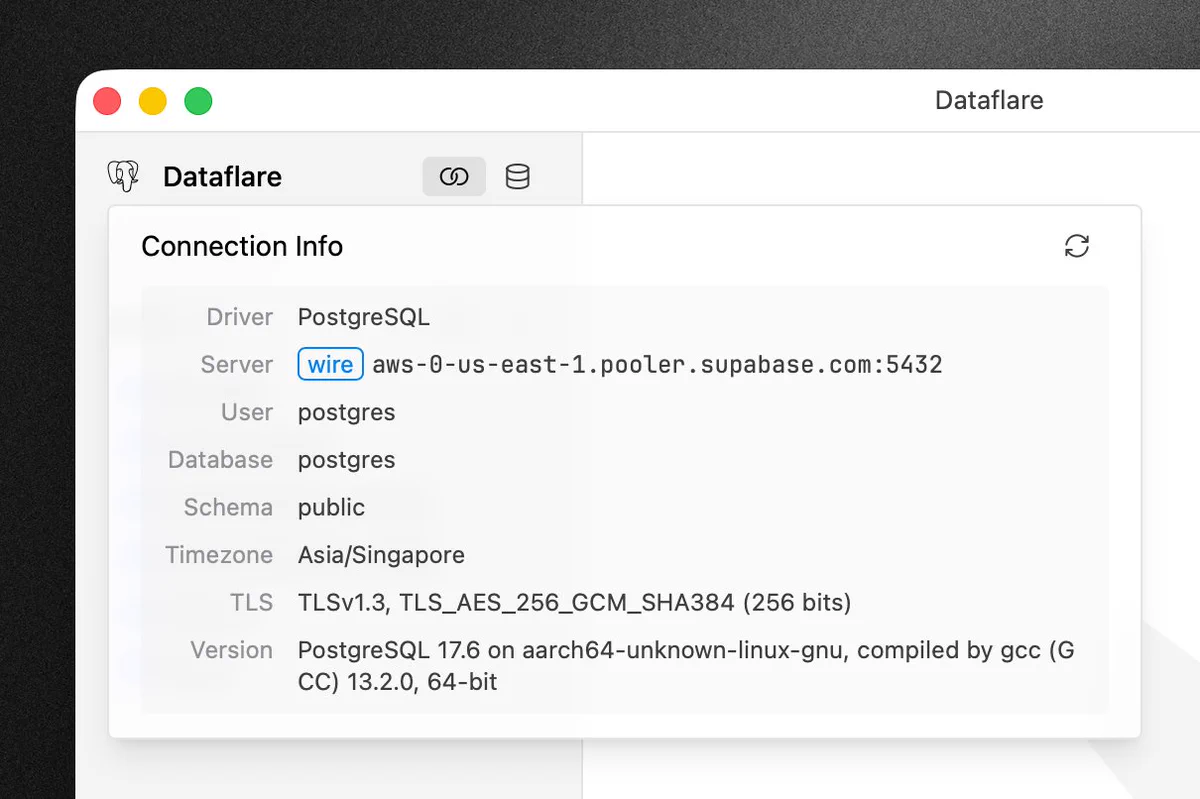Click the PostgreSQL elephant icon beside Dataflare
This screenshot has width=1200, height=799.
point(122,177)
